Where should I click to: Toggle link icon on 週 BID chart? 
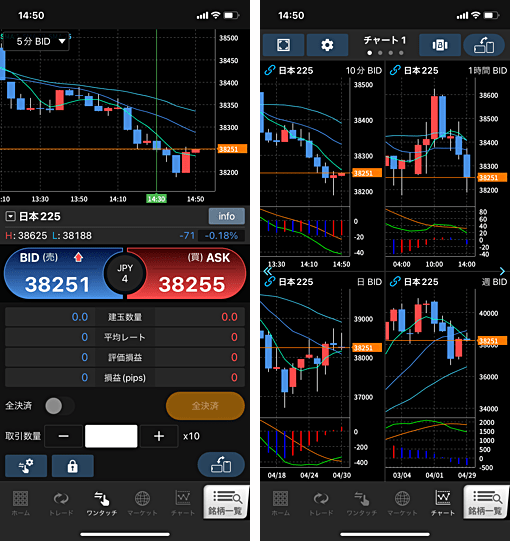click(395, 282)
